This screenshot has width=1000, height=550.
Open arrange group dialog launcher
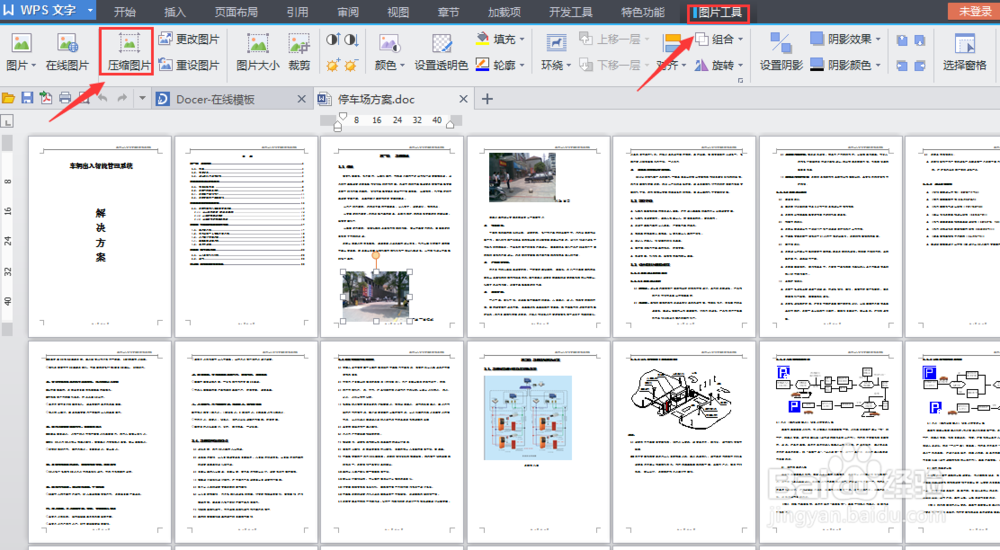click(x=740, y=80)
